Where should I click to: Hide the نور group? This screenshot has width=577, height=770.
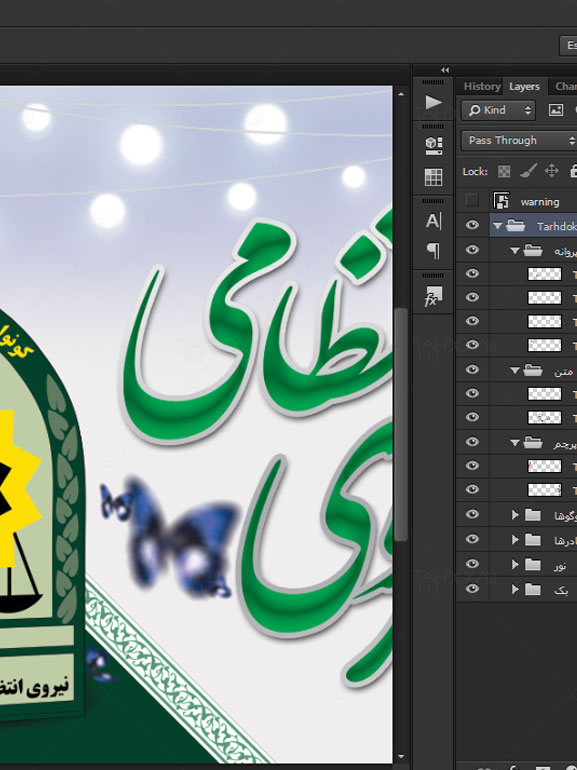point(472,564)
